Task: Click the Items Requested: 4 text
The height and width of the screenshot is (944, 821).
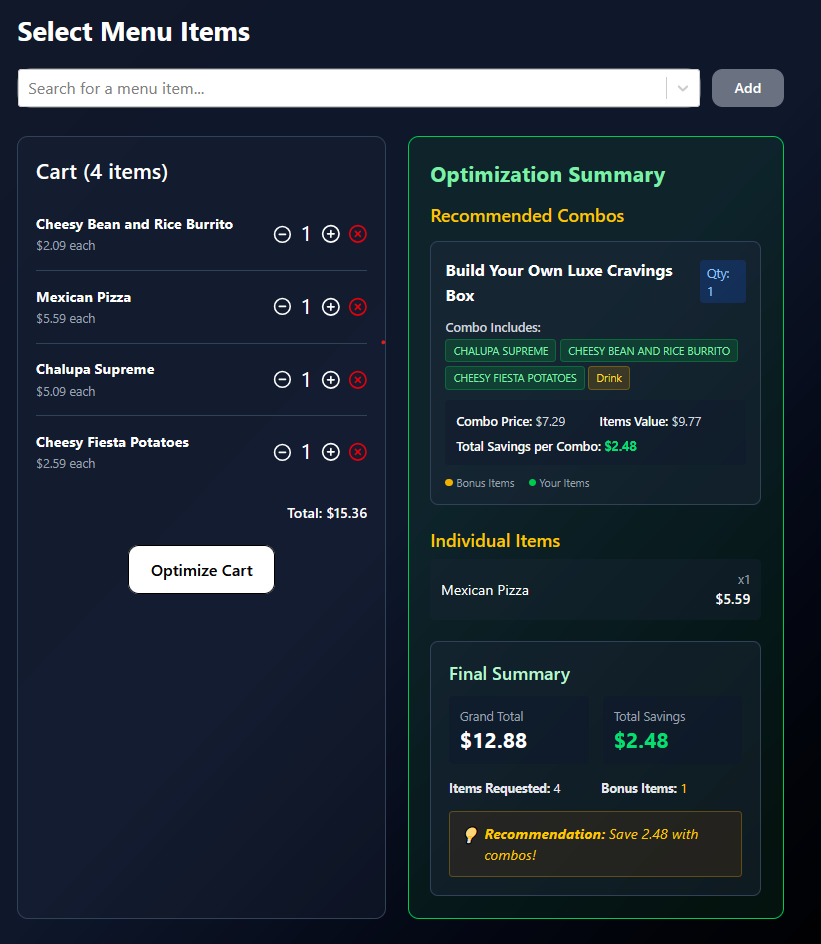Action: pyautogui.click(x=504, y=789)
